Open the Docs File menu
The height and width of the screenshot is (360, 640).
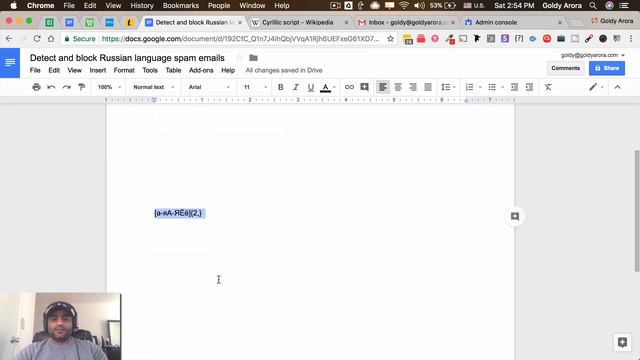(35, 70)
